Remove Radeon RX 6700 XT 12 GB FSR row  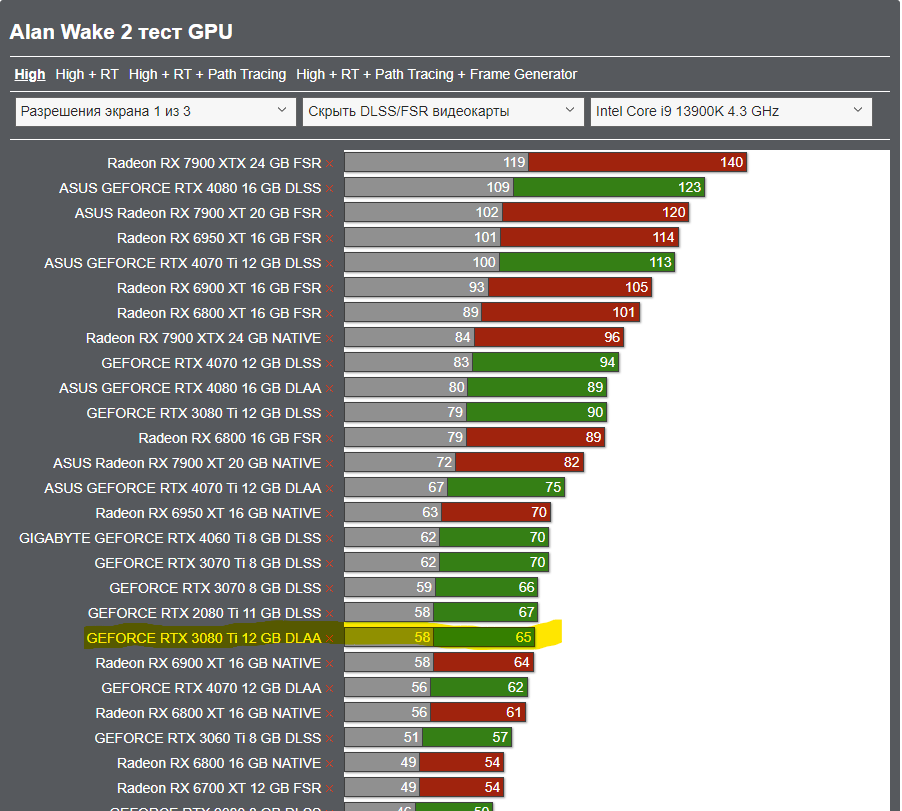pyautogui.click(x=330, y=789)
